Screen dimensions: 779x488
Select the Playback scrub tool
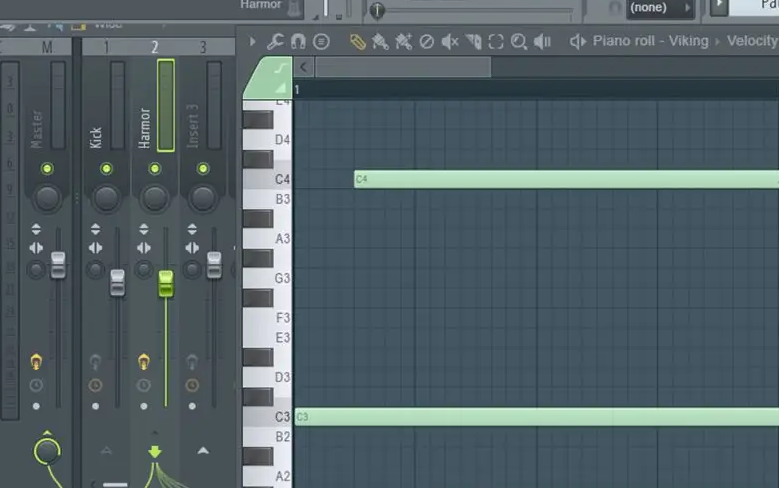pos(542,42)
